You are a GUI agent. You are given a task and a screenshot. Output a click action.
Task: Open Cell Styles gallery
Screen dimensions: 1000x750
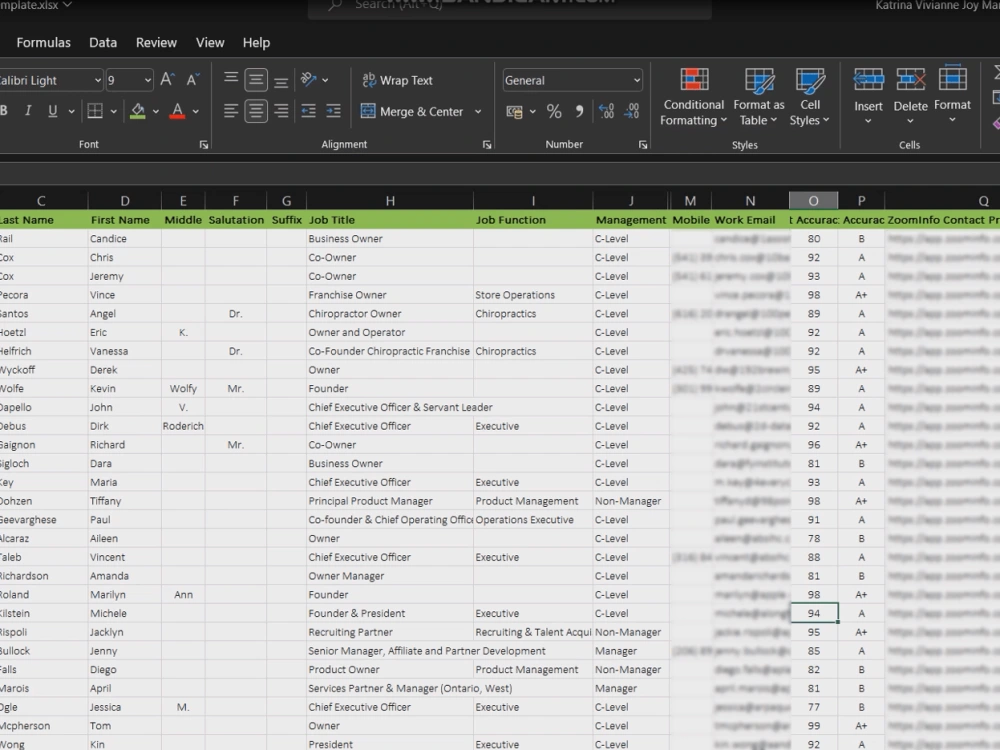click(810, 96)
